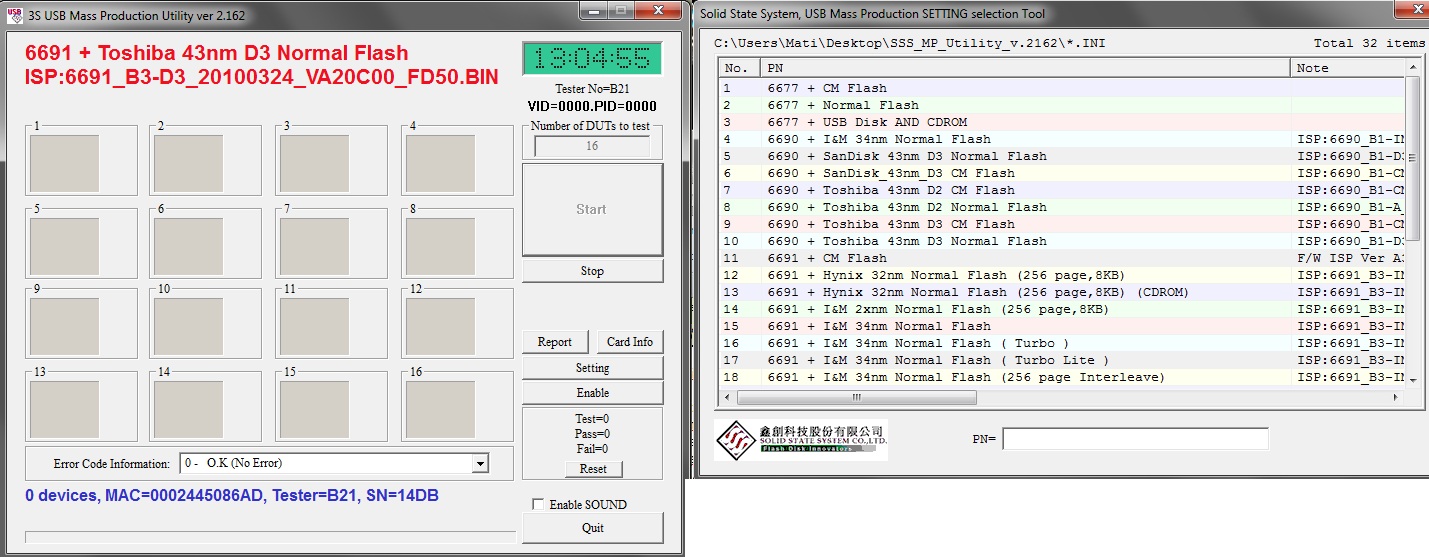Select row 6690 + Toshiba 43nm D3 CM Flash
The height and width of the screenshot is (557, 1429).
[1062, 224]
